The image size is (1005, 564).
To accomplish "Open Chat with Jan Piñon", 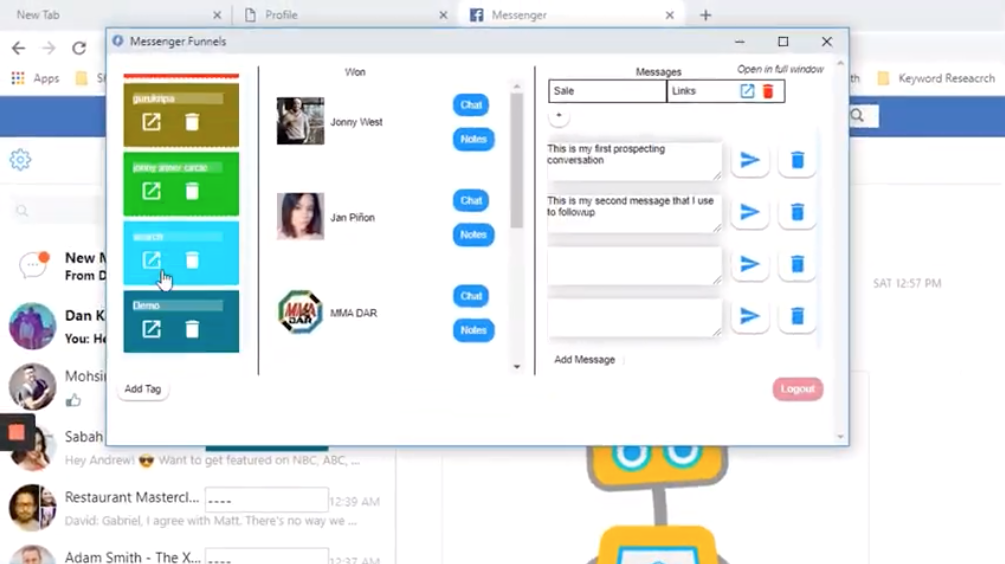I will [x=470, y=201].
